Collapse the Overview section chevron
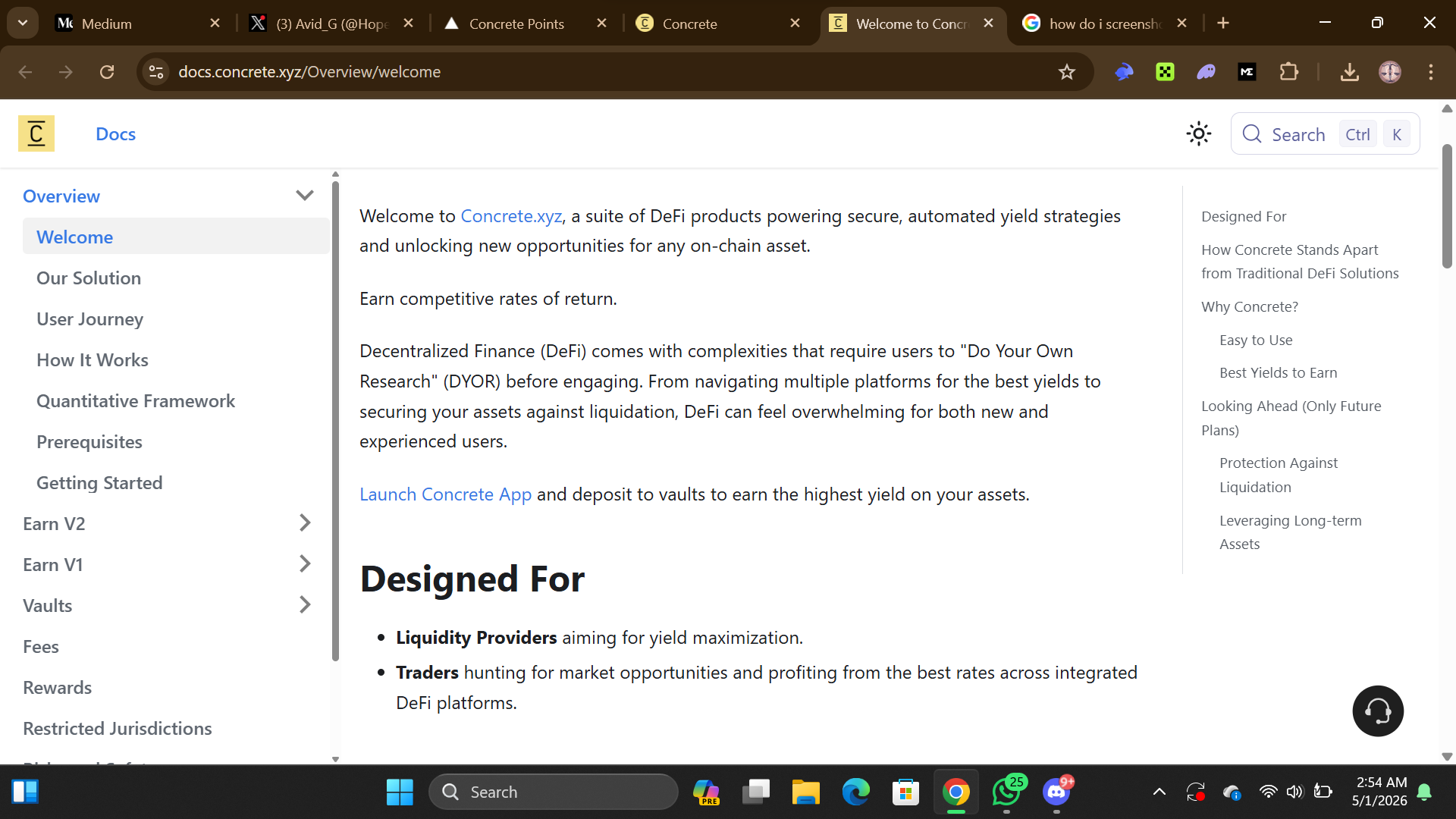Screen dimensions: 1456x819 305,196
